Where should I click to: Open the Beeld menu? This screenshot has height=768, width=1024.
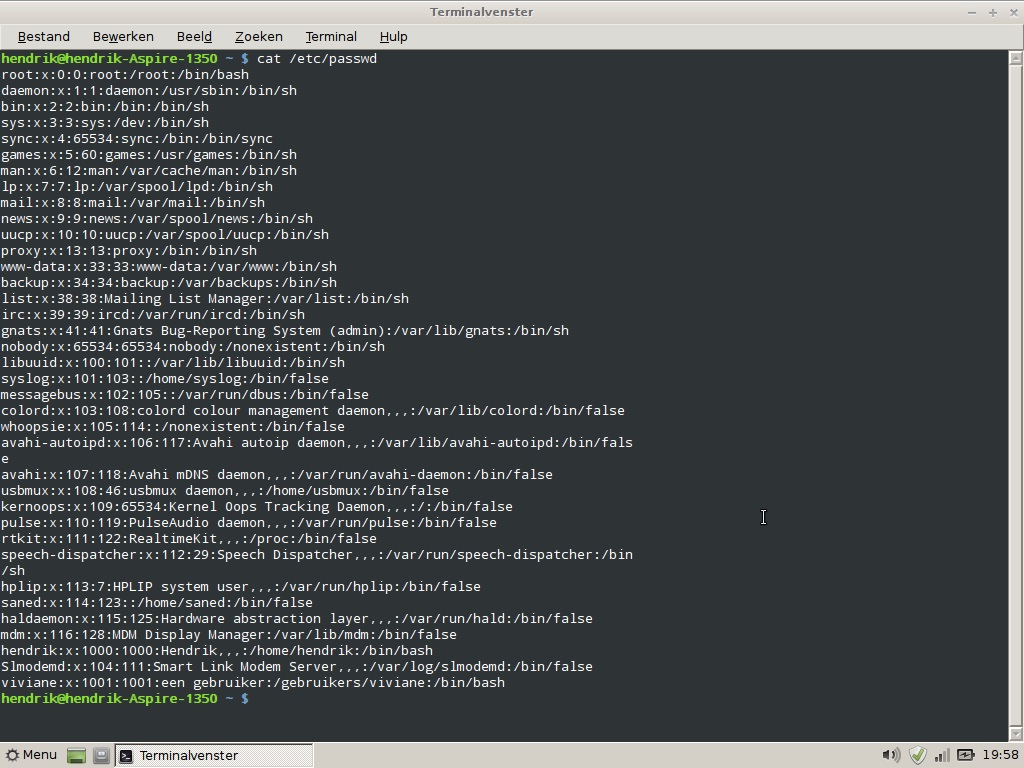[x=194, y=37]
